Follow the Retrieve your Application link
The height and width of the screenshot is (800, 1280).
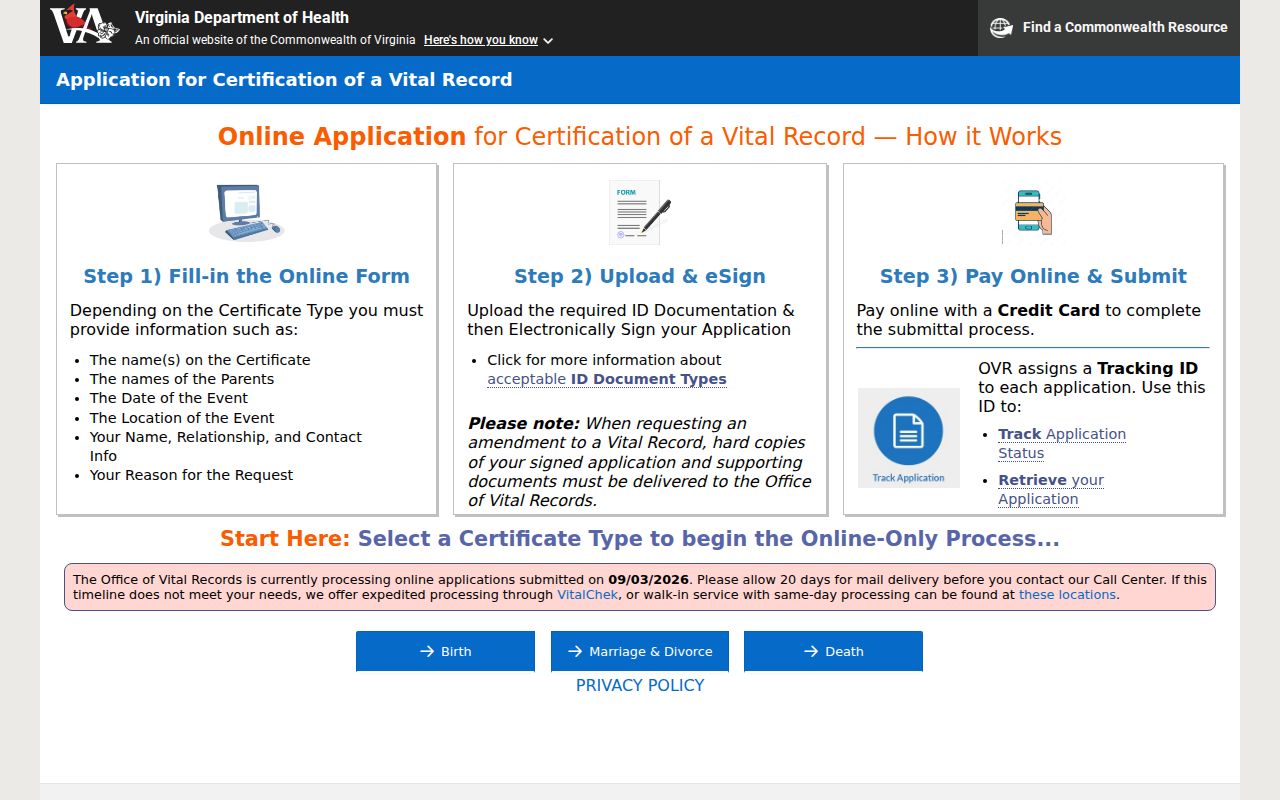pyautogui.click(x=1051, y=489)
